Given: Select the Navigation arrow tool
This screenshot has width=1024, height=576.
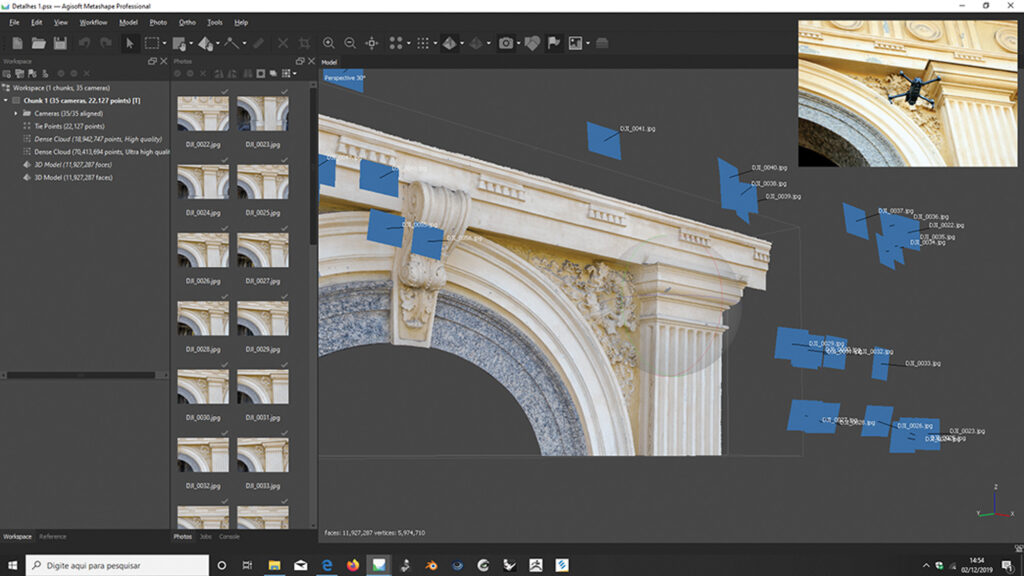Looking at the screenshot, I should tap(129, 43).
